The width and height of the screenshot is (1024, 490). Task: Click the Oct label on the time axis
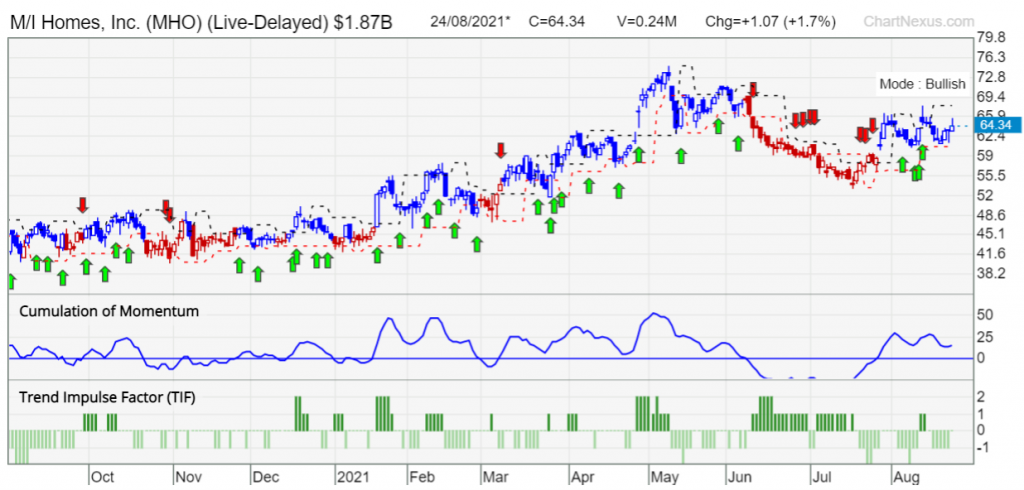(x=103, y=477)
